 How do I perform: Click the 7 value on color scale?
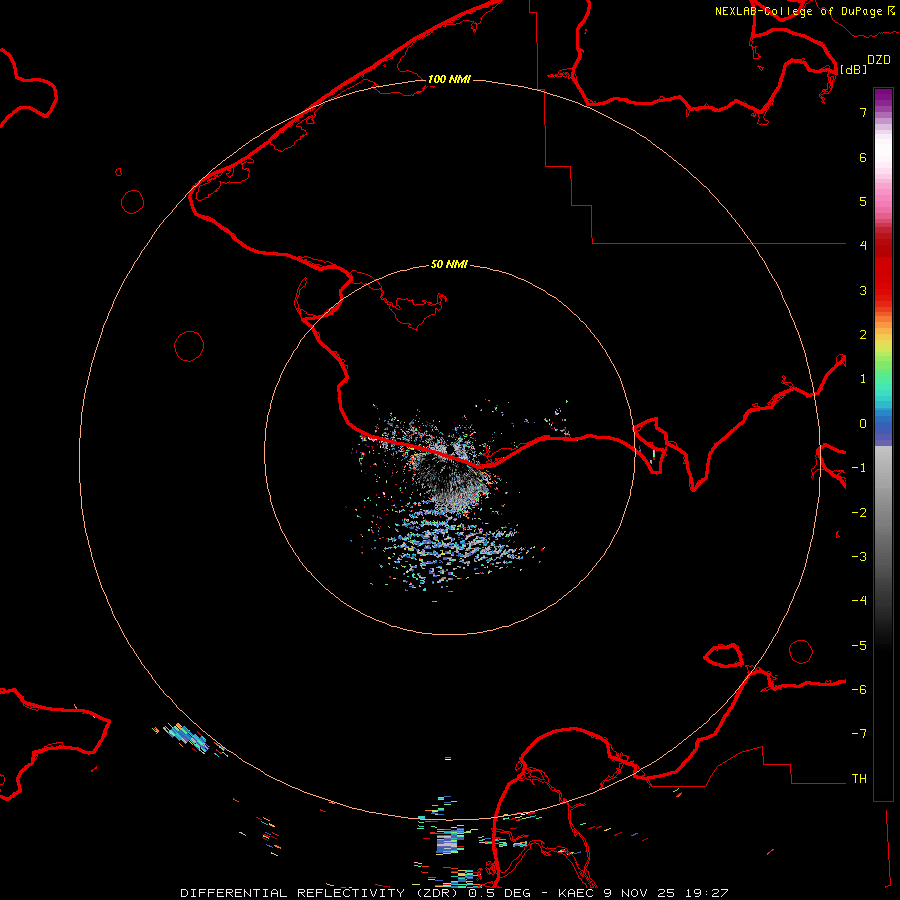click(x=863, y=112)
